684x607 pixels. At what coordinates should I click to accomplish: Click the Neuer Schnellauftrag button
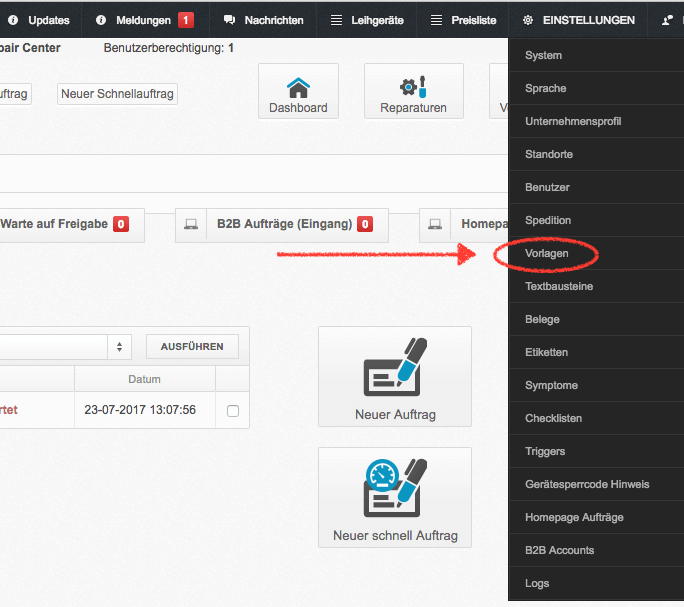[x=117, y=94]
